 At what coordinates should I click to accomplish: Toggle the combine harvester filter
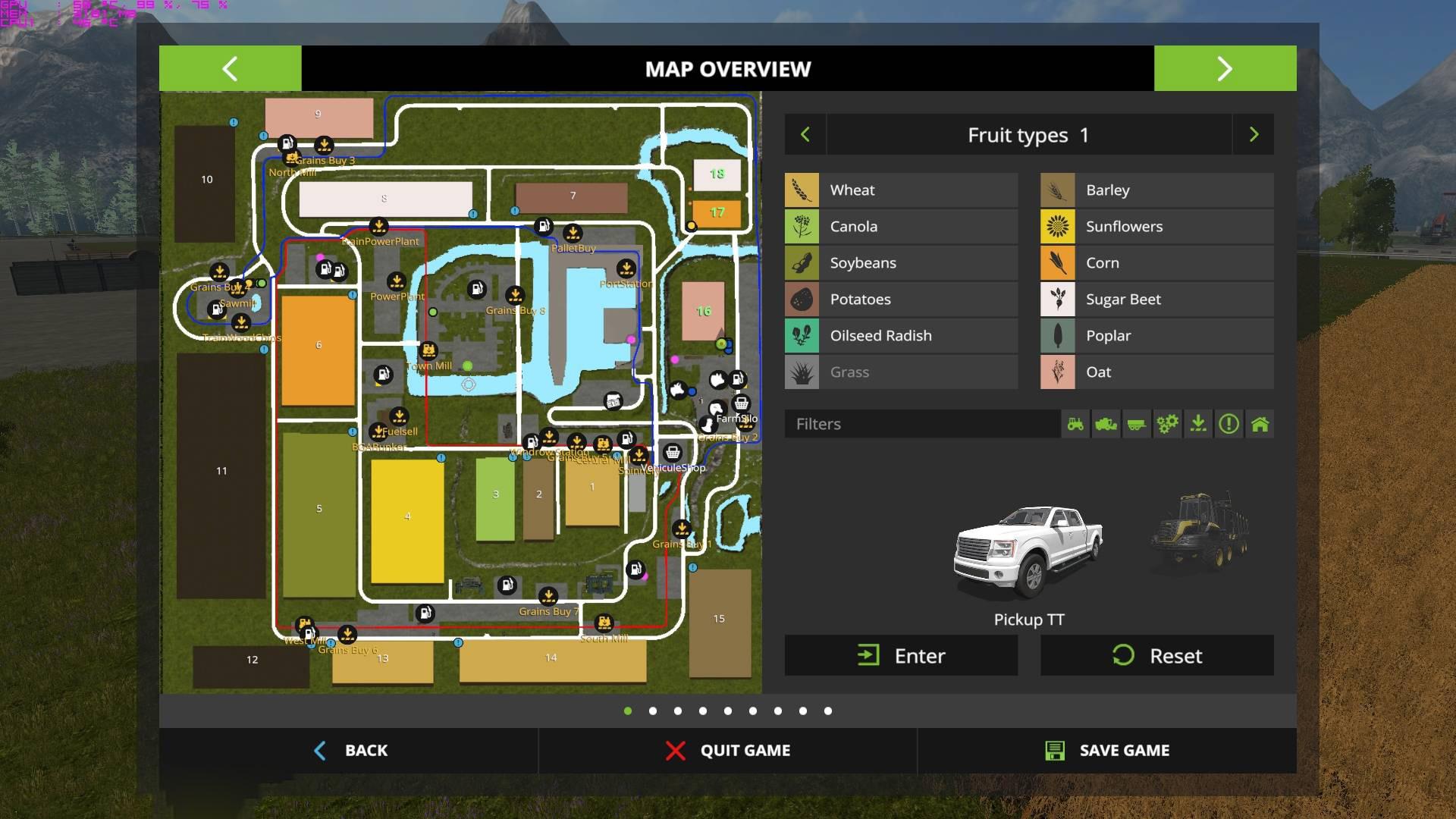(1106, 424)
